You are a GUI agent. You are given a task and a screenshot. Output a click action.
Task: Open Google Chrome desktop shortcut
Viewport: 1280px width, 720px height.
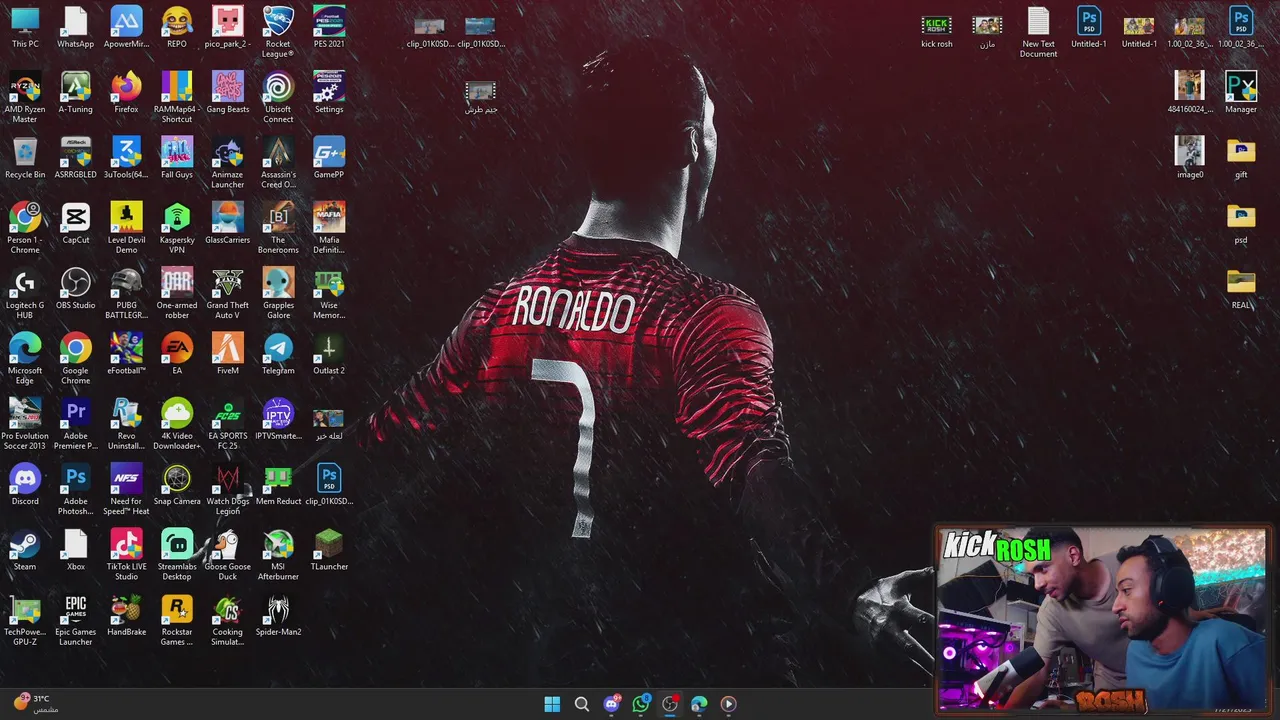(76, 359)
